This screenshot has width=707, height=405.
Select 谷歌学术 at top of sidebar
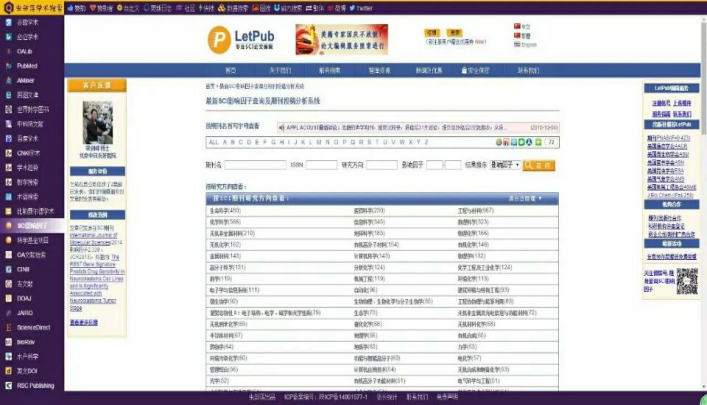pyautogui.click(x=27, y=22)
